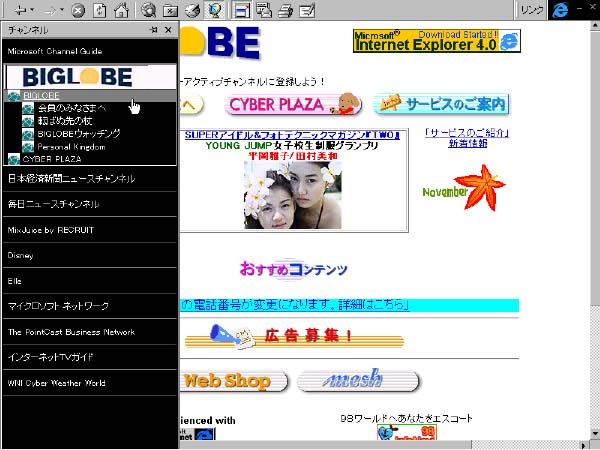Go back with the Back arrow button
Image resolution: width=600 pixels, height=450 pixels.
click(20, 10)
